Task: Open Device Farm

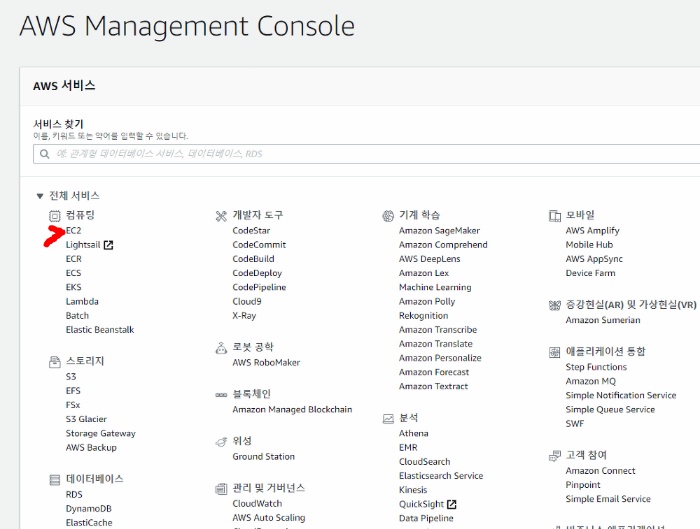Action: 590,273
